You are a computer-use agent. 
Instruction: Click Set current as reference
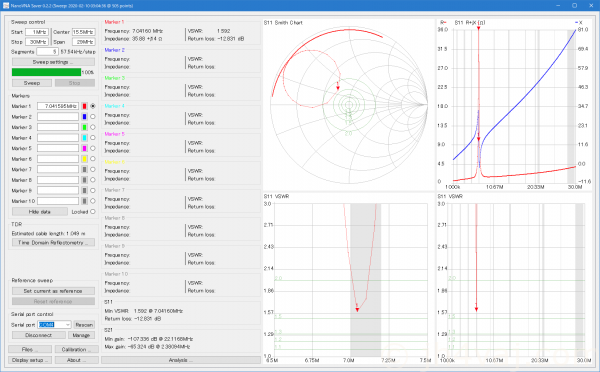coord(53,291)
